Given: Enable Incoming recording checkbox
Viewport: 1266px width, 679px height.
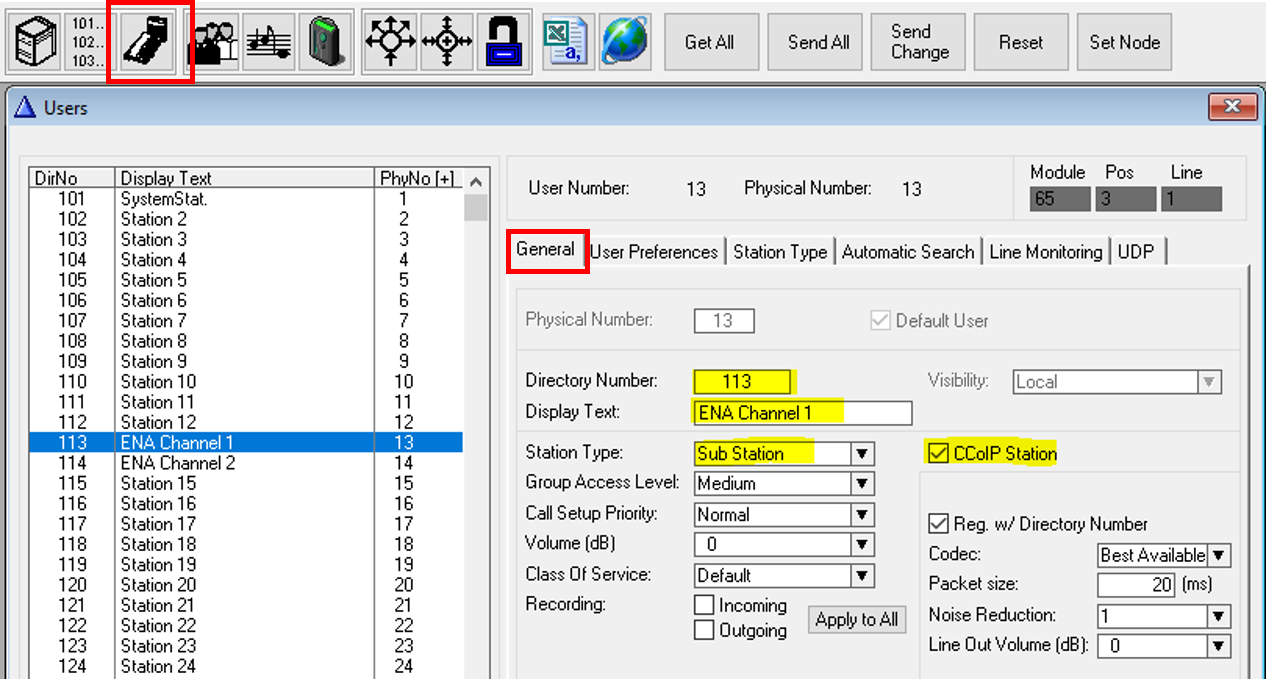Looking at the screenshot, I should click(704, 606).
